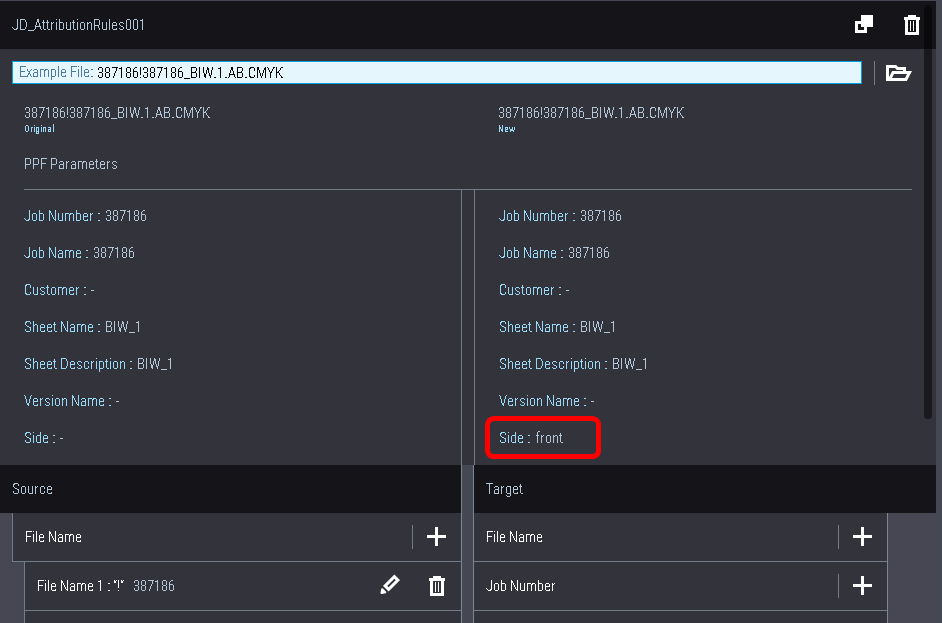Add a Target Job Number entry
The height and width of the screenshot is (623, 942).
862,585
